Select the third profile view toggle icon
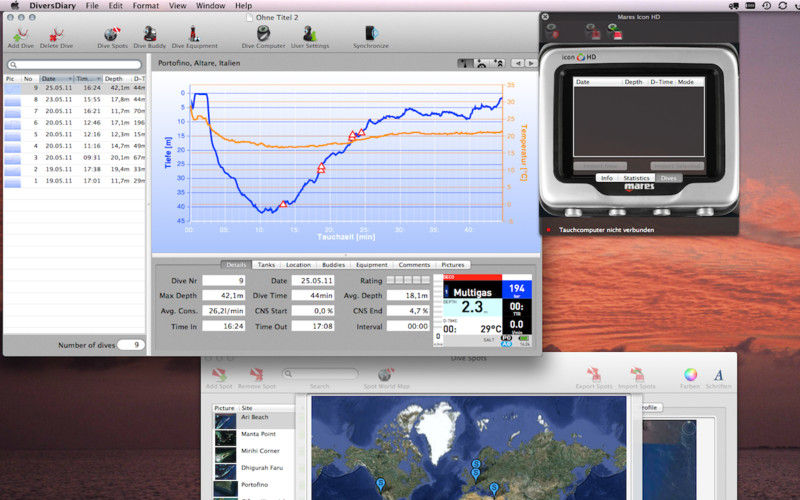This screenshot has height=500, width=800. click(x=498, y=63)
